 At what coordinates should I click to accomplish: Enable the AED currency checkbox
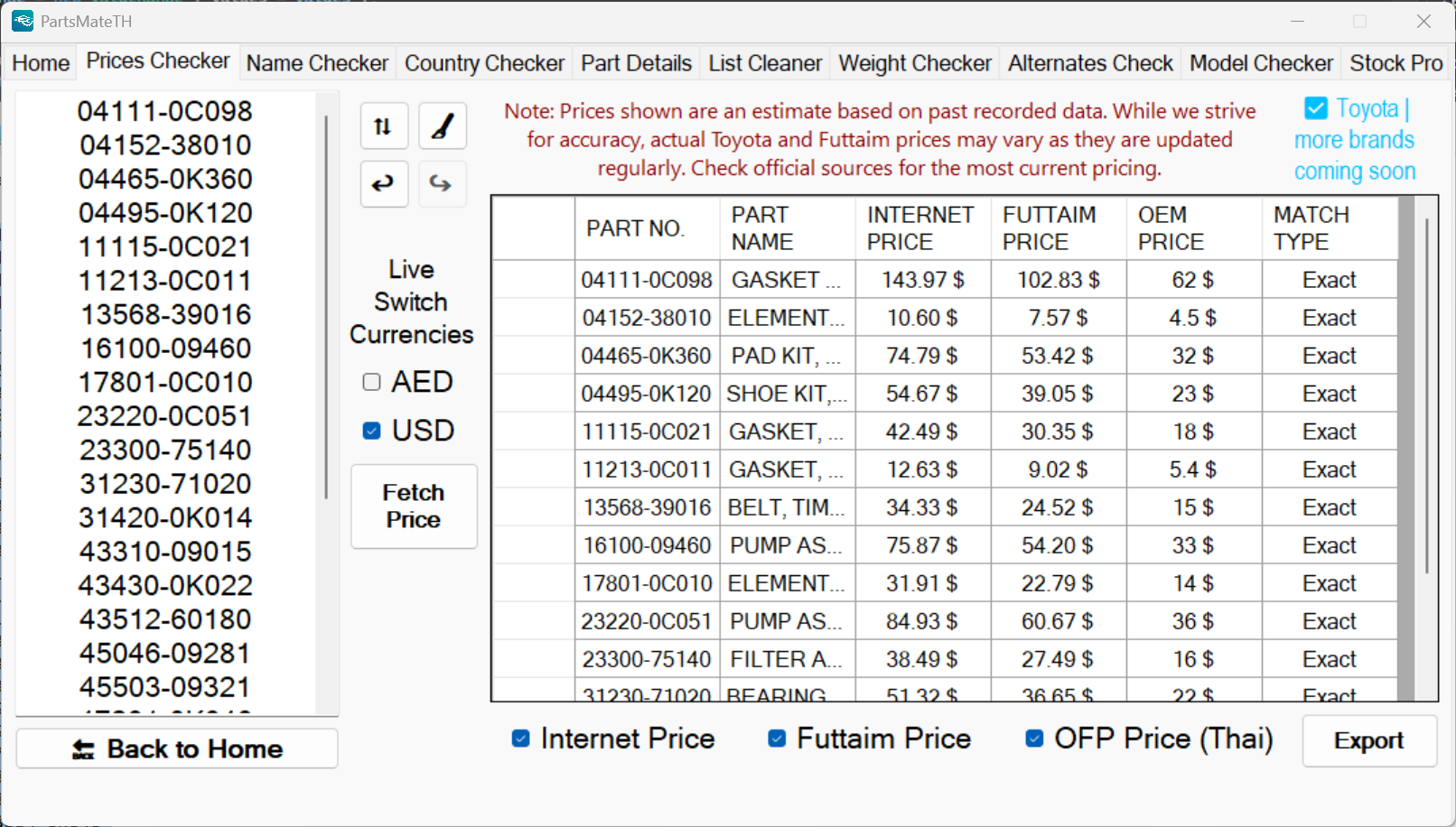click(x=371, y=382)
